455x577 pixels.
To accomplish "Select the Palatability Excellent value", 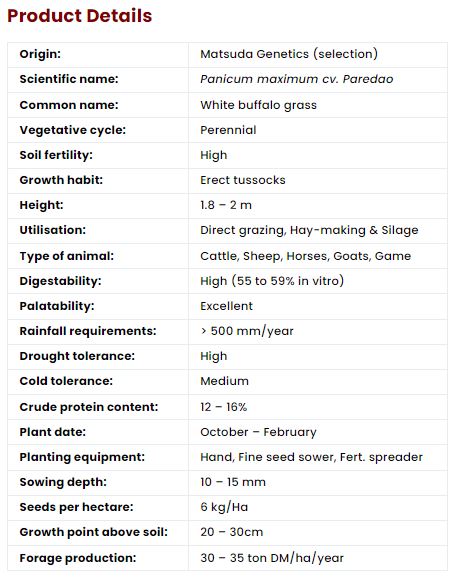I will 226,306.
